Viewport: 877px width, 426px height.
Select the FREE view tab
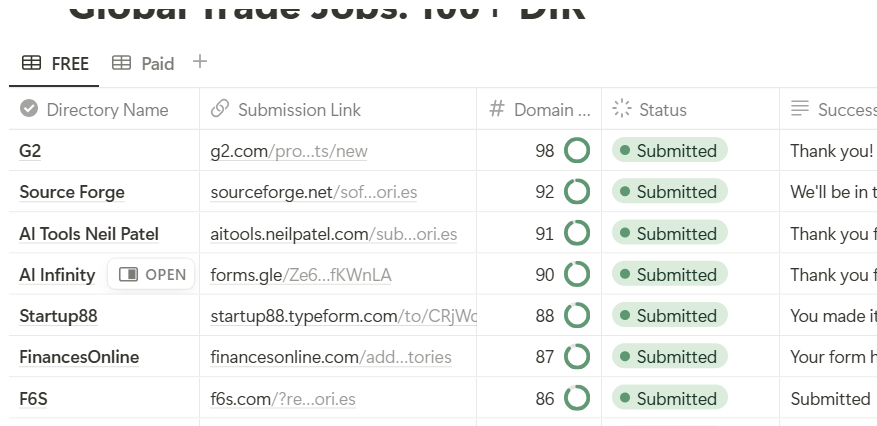(55, 63)
